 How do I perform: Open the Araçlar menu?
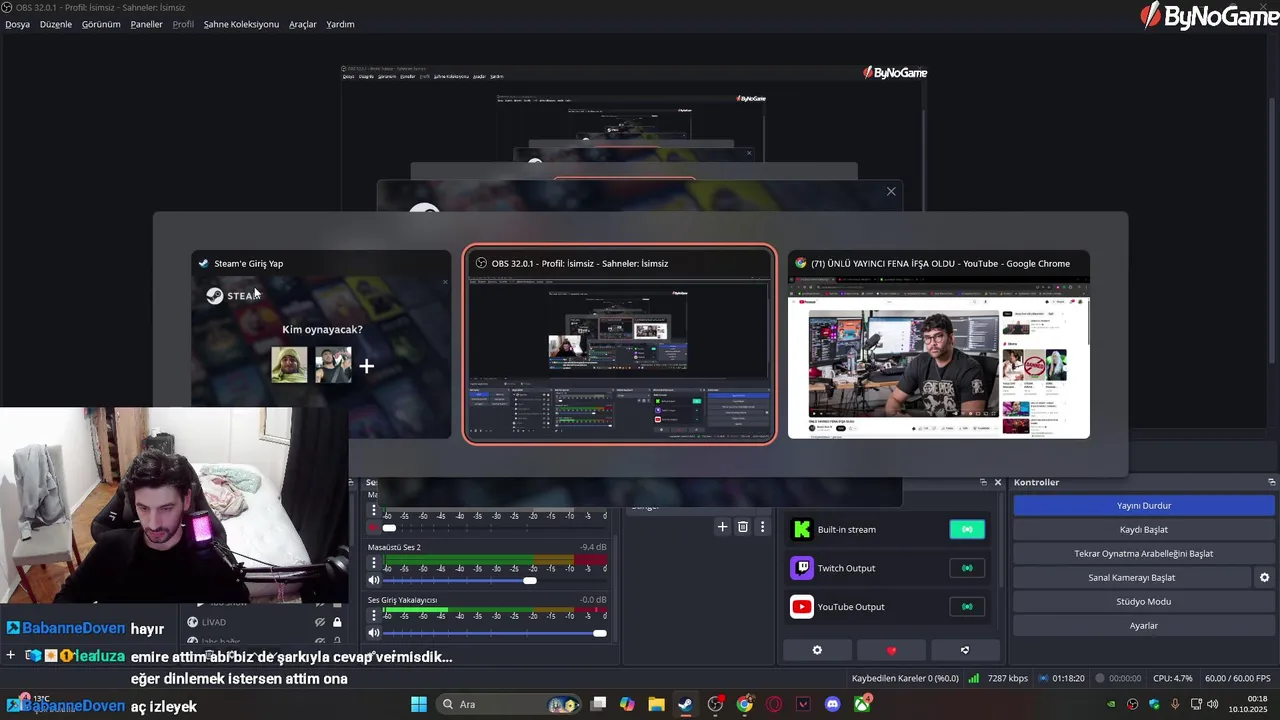click(x=303, y=24)
